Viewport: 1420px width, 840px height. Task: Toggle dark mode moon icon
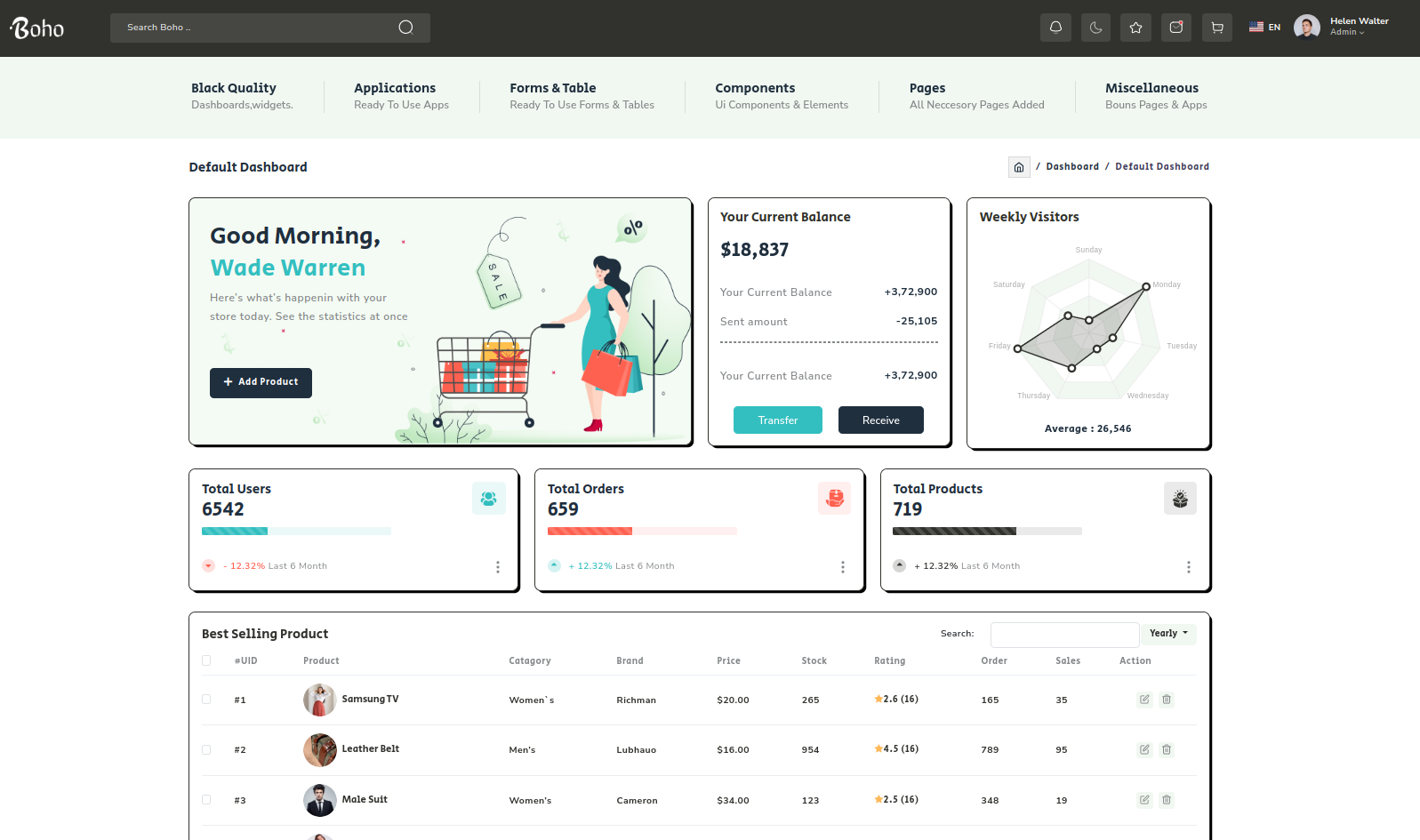point(1095,28)
